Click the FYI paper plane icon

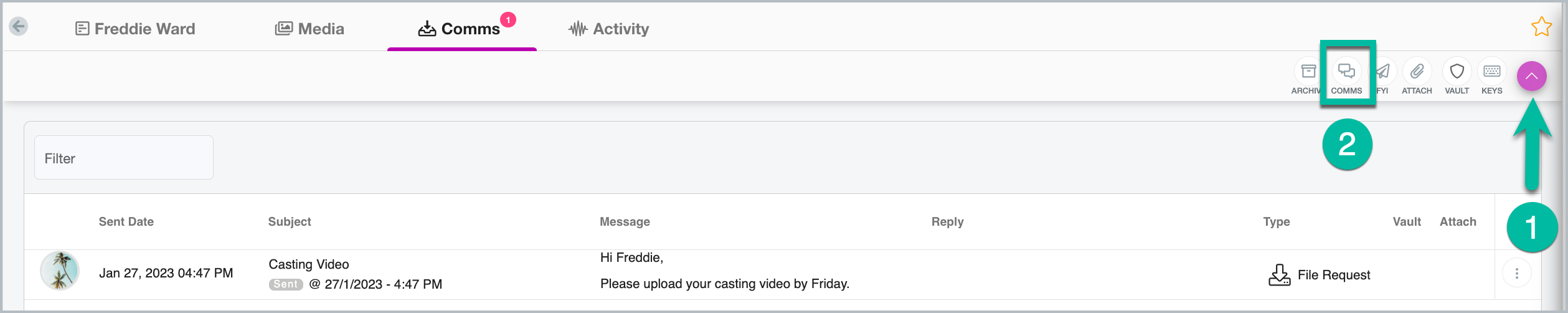1383,72
